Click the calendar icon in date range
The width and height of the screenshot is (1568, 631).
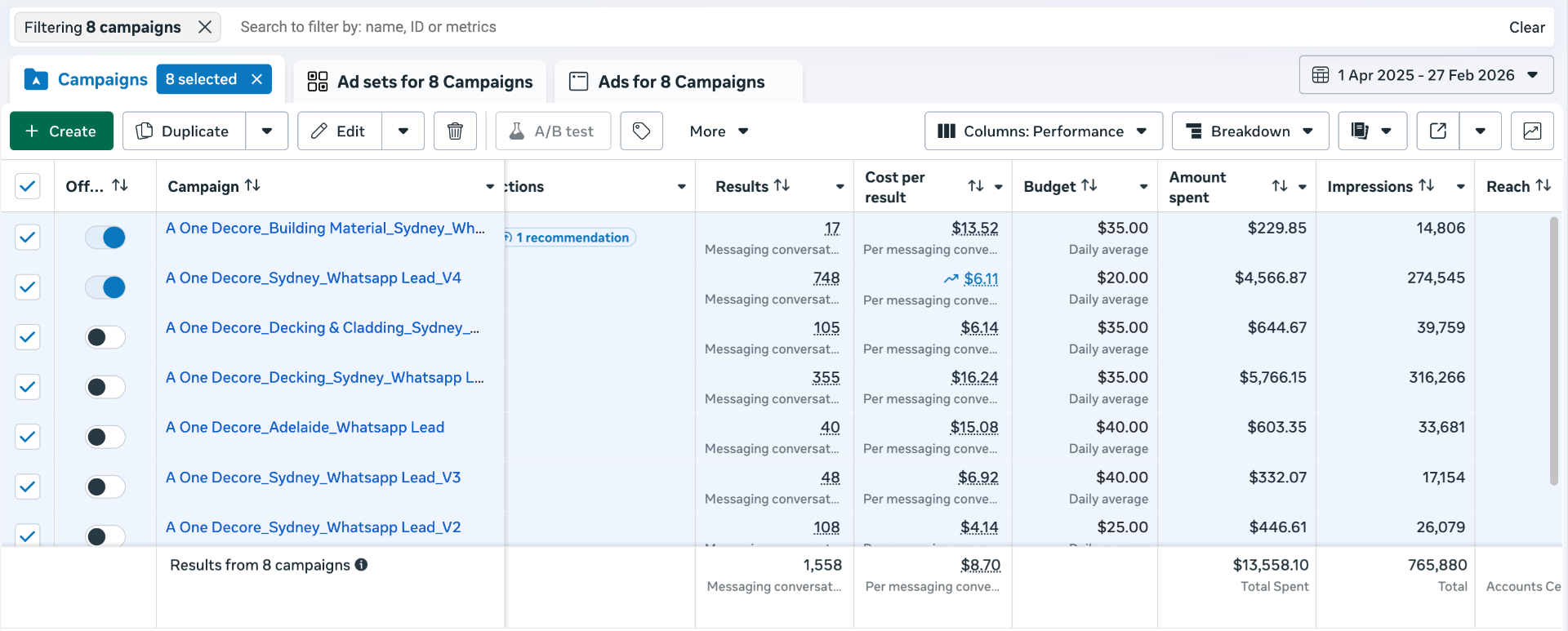[x=1321, y=75]
